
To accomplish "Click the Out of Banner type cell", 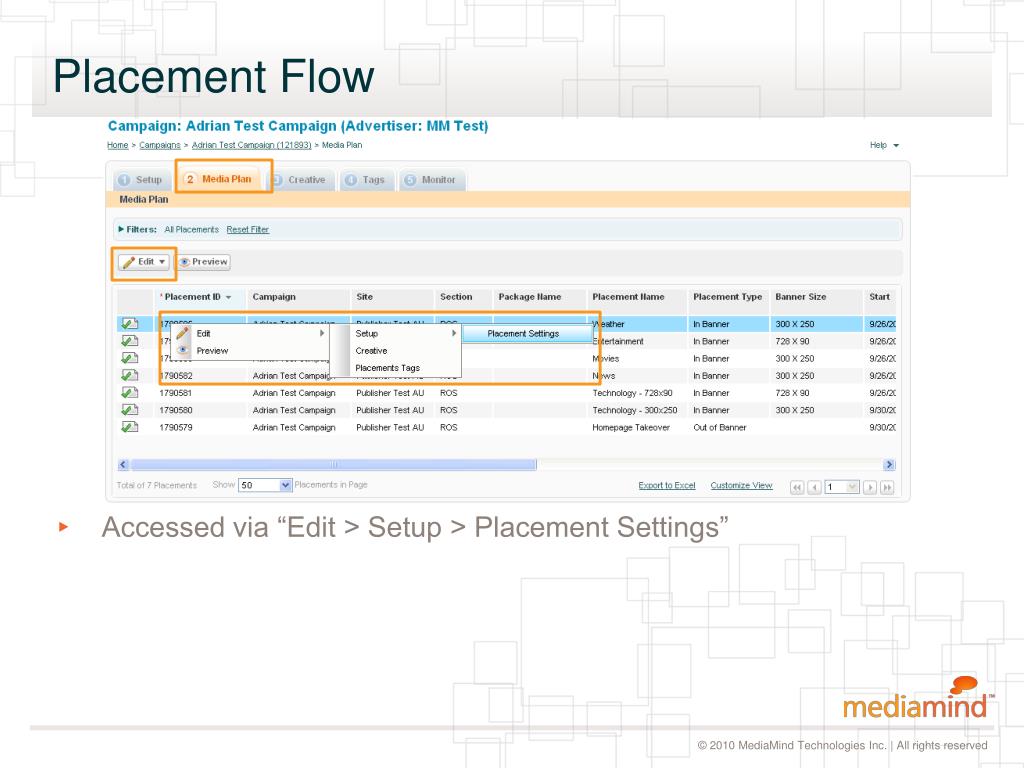I will coord(720,427).
